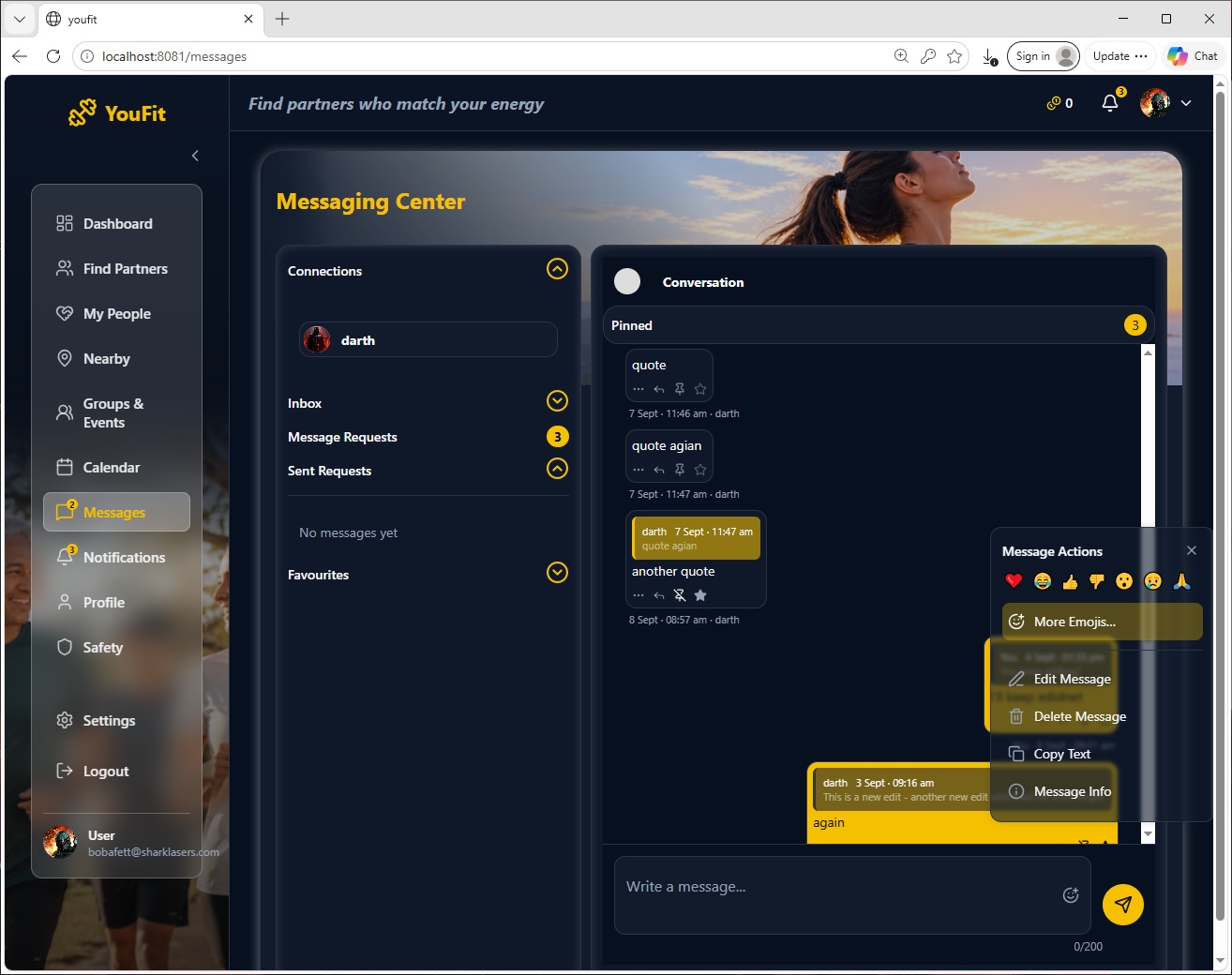
Task: Open the Message Requests count badge
Action: click(557, 436)
